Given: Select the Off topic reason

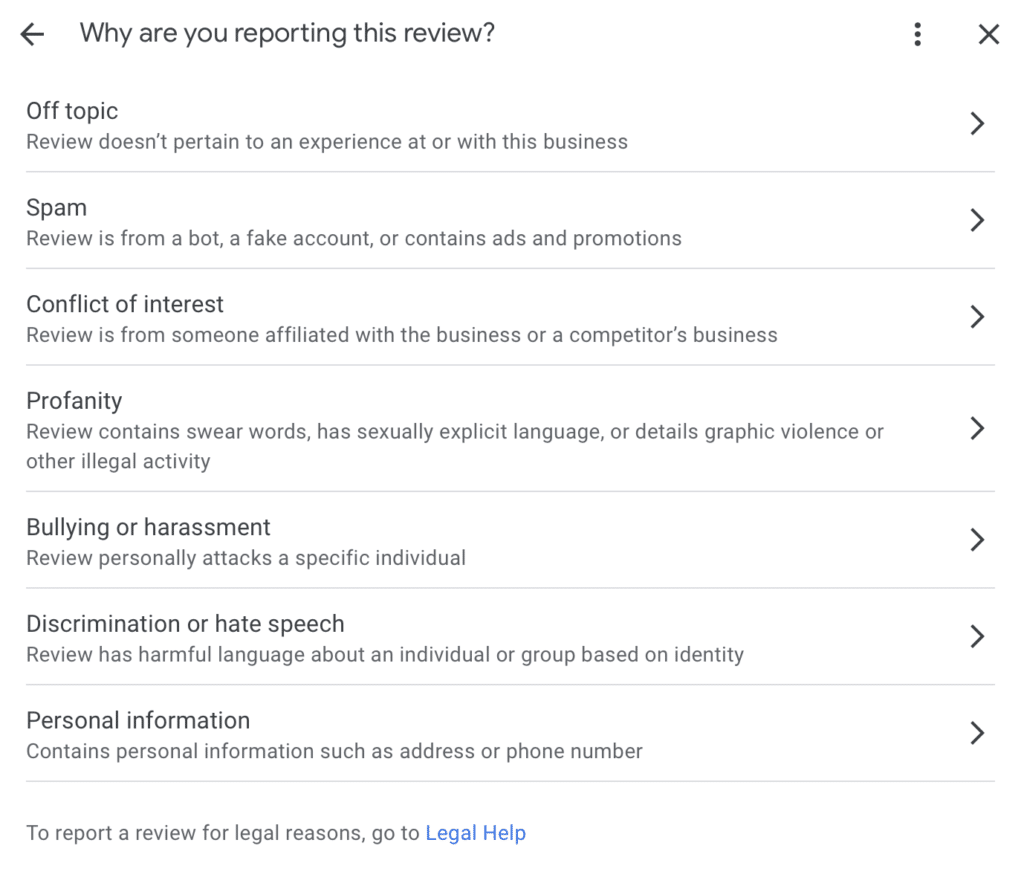Looking at the screenshot, I should [x=510, y=125].
